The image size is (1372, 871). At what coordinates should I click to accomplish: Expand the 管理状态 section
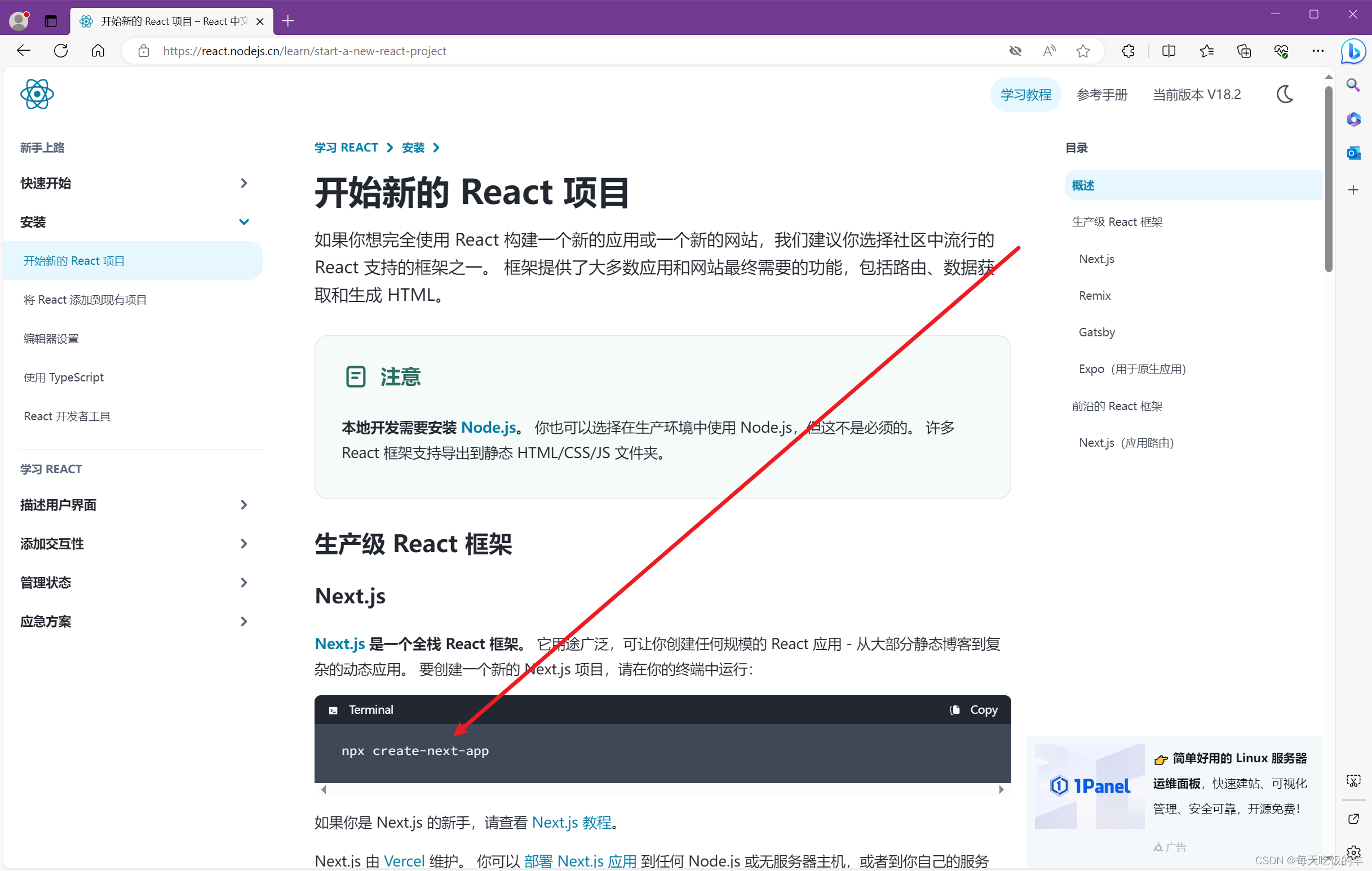coord(244,582)
